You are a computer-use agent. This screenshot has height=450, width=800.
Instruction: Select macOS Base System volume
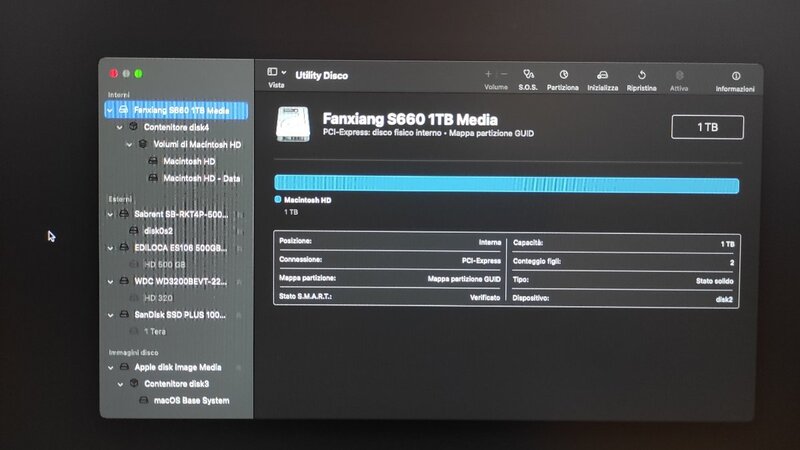click(x=191, y=401)
